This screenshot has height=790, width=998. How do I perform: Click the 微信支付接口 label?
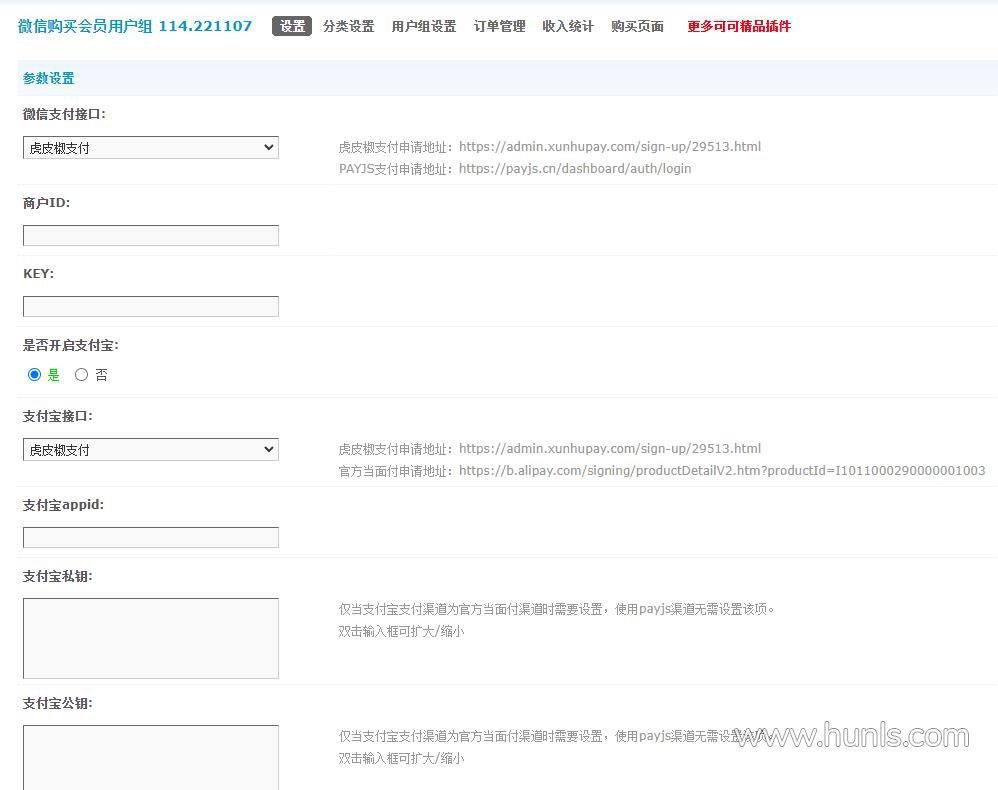tap(64, 115)
